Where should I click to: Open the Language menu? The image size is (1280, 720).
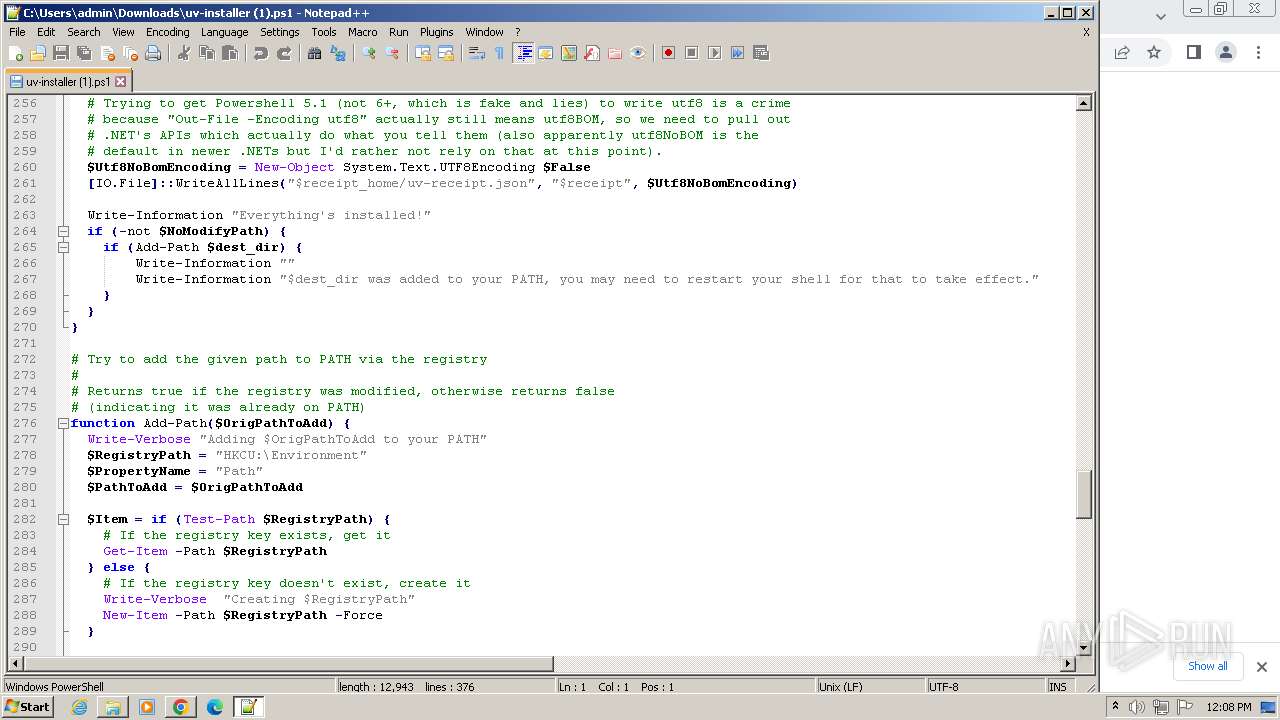tap(224, 32)
